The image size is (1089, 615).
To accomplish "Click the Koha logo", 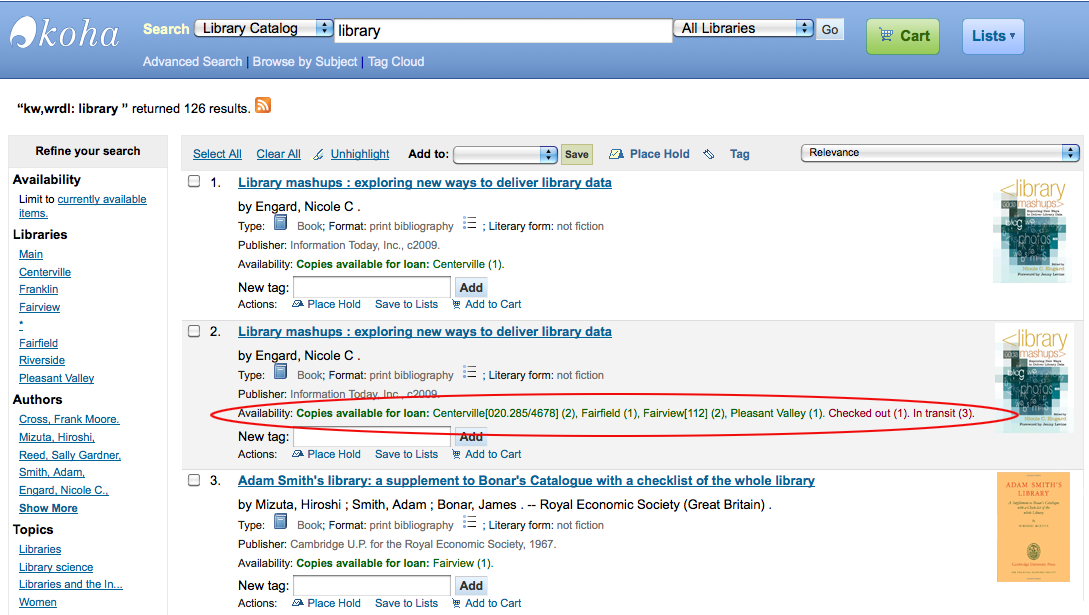I will pos(65,33).
